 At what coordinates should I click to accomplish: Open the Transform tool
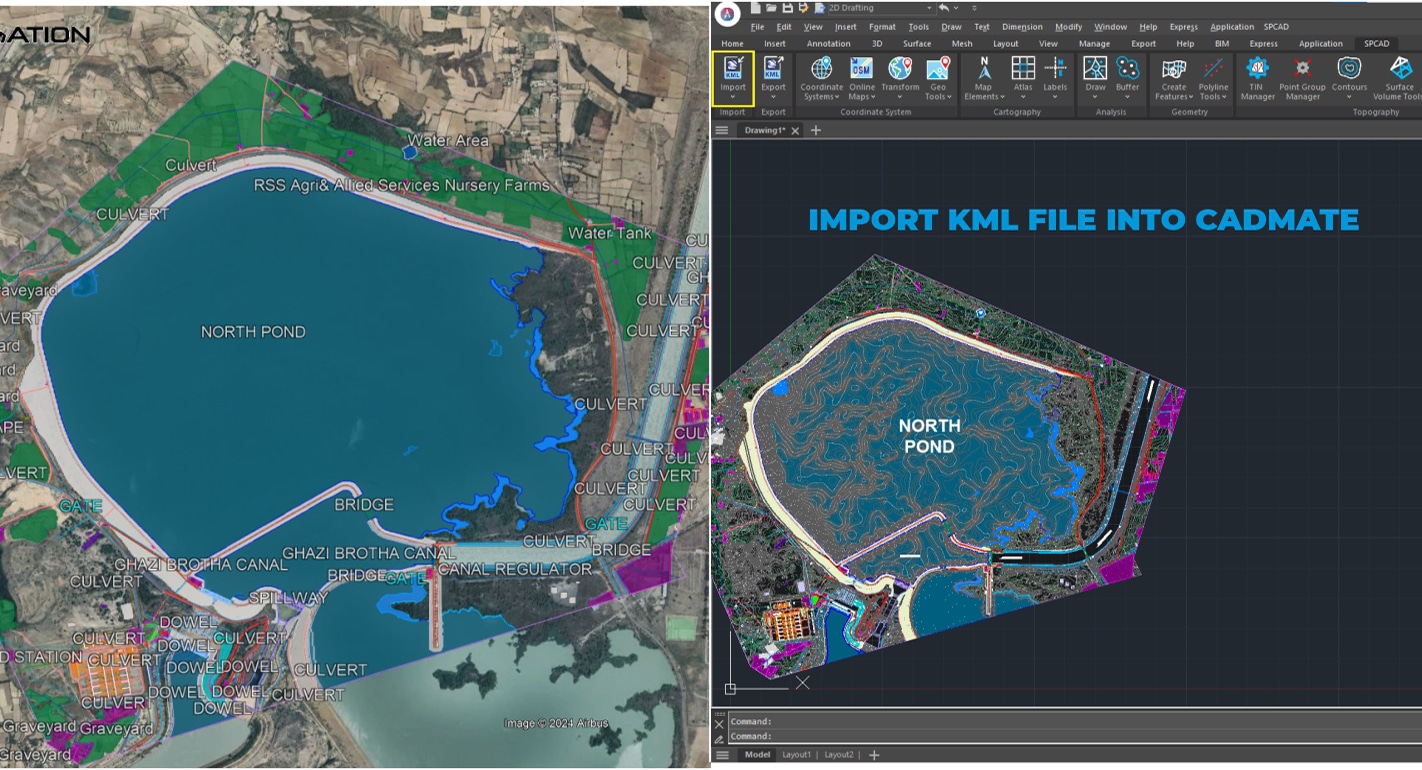900,69
